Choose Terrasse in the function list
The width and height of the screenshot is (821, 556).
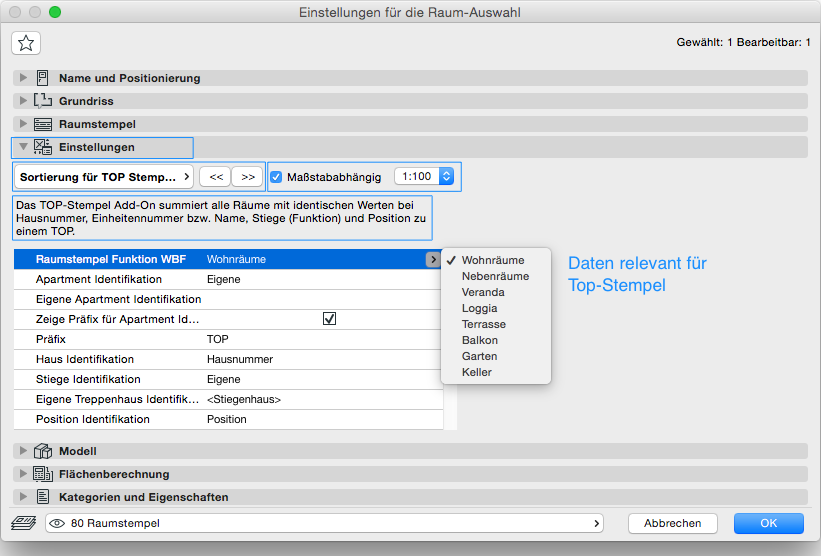pyautogui.click(x=484, y=324)
